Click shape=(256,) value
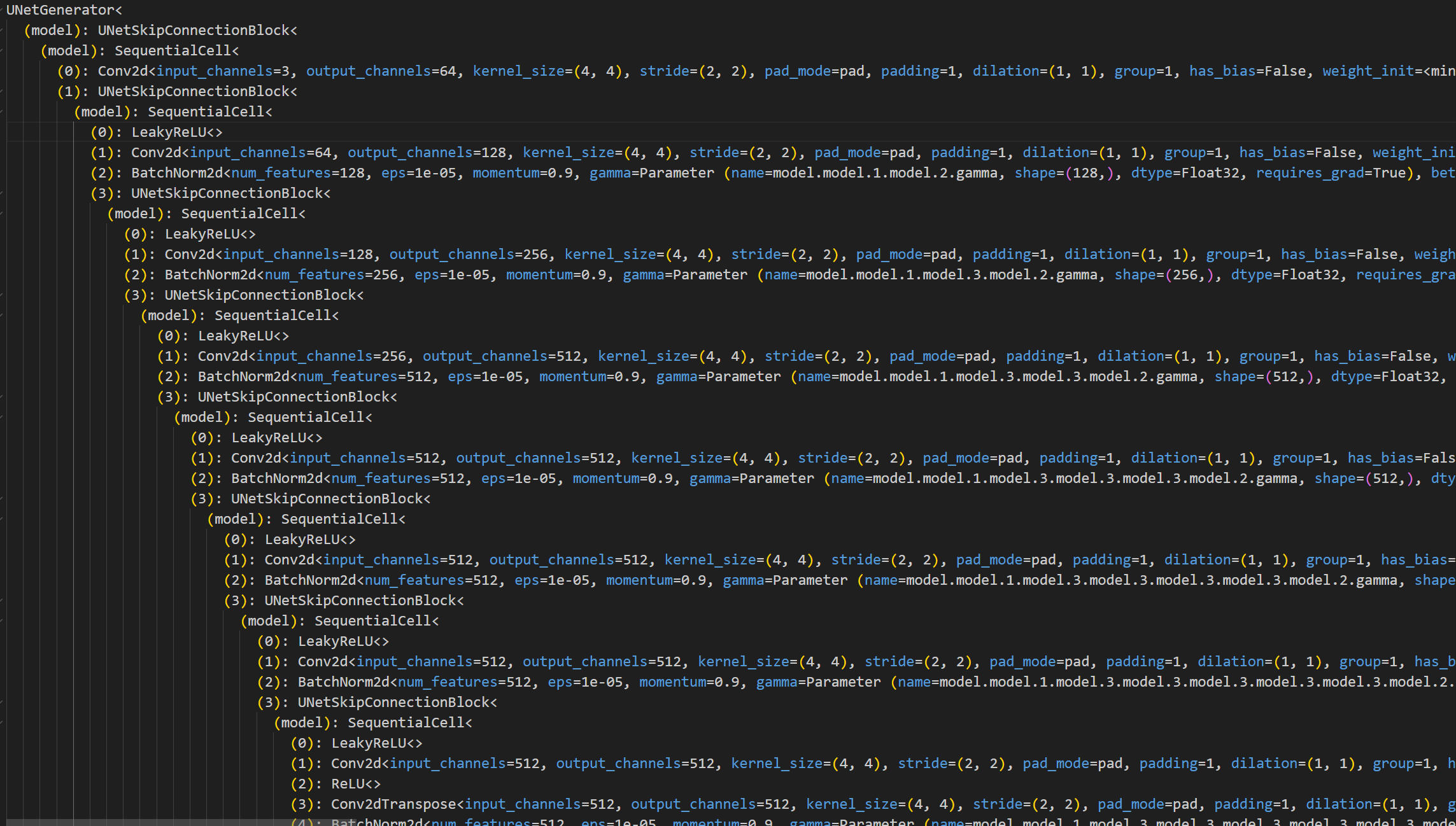1456x826 pixels. [x=1164, y=275]
